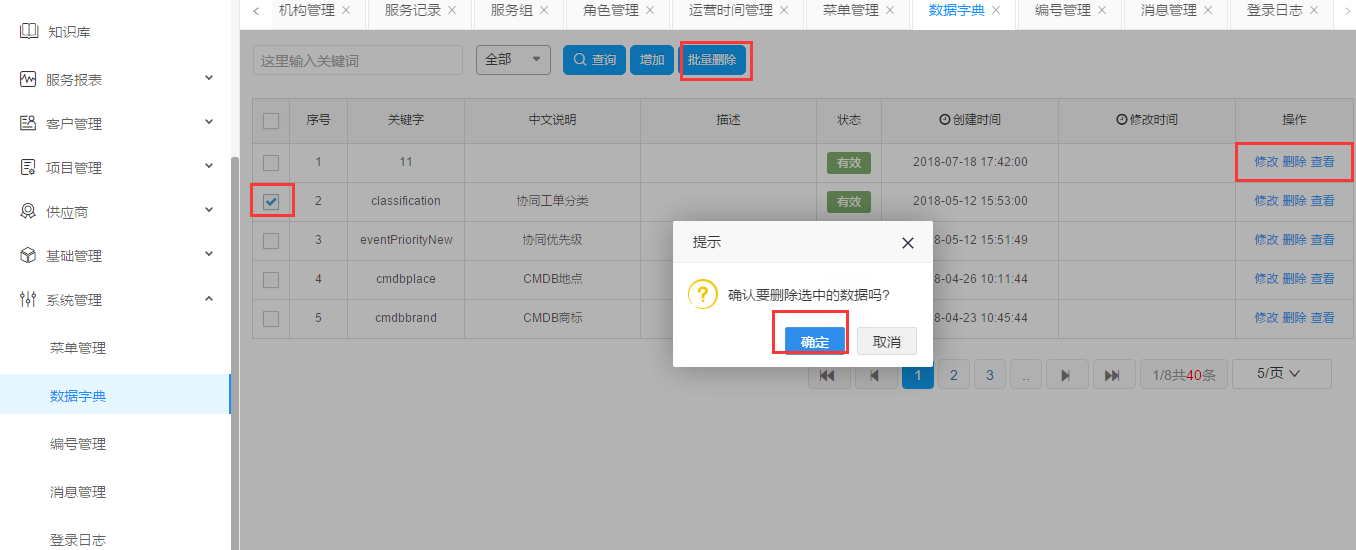Collapse the 系统管理 sidebar section
This screenshot has width=1356, height=550.
point(209,299)
